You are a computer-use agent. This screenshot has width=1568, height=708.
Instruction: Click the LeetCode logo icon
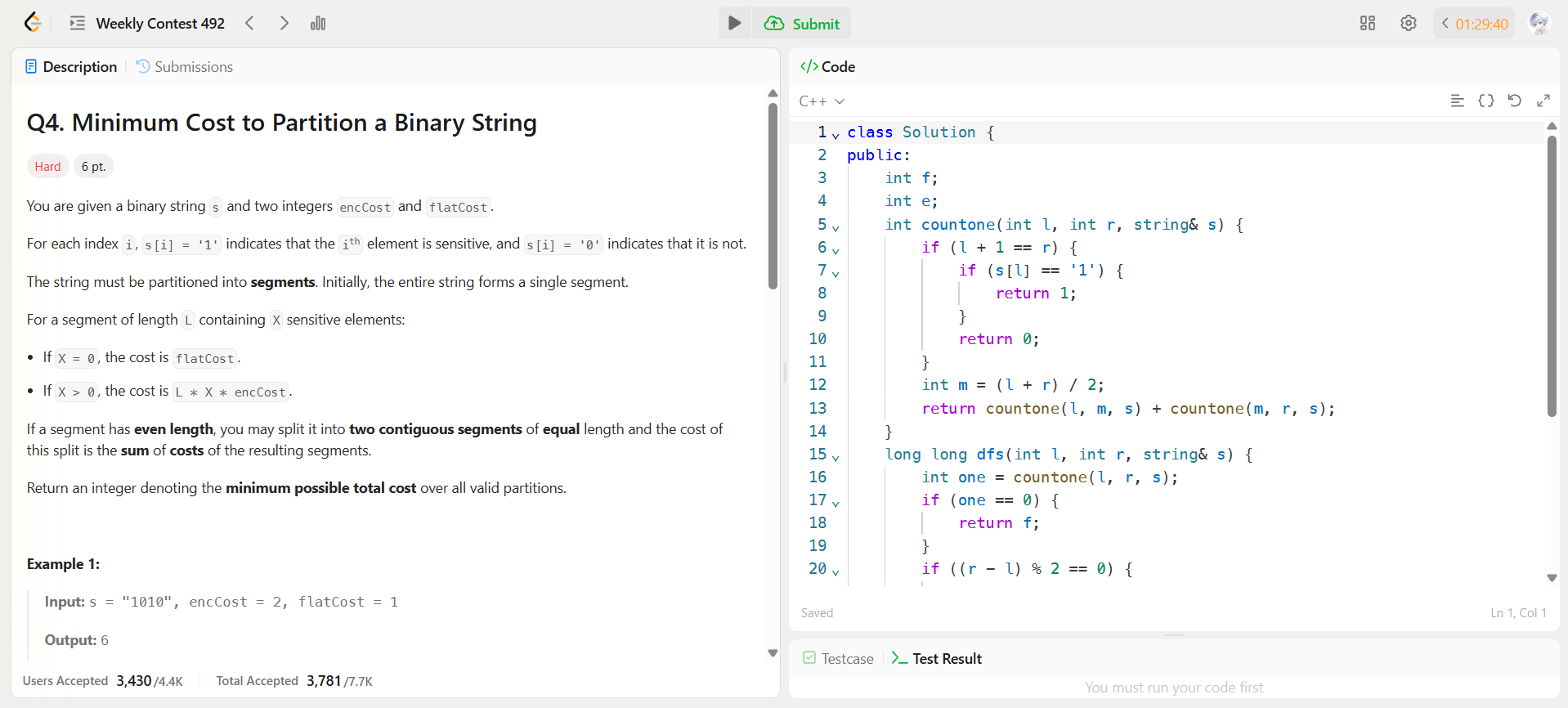point(33,23)
